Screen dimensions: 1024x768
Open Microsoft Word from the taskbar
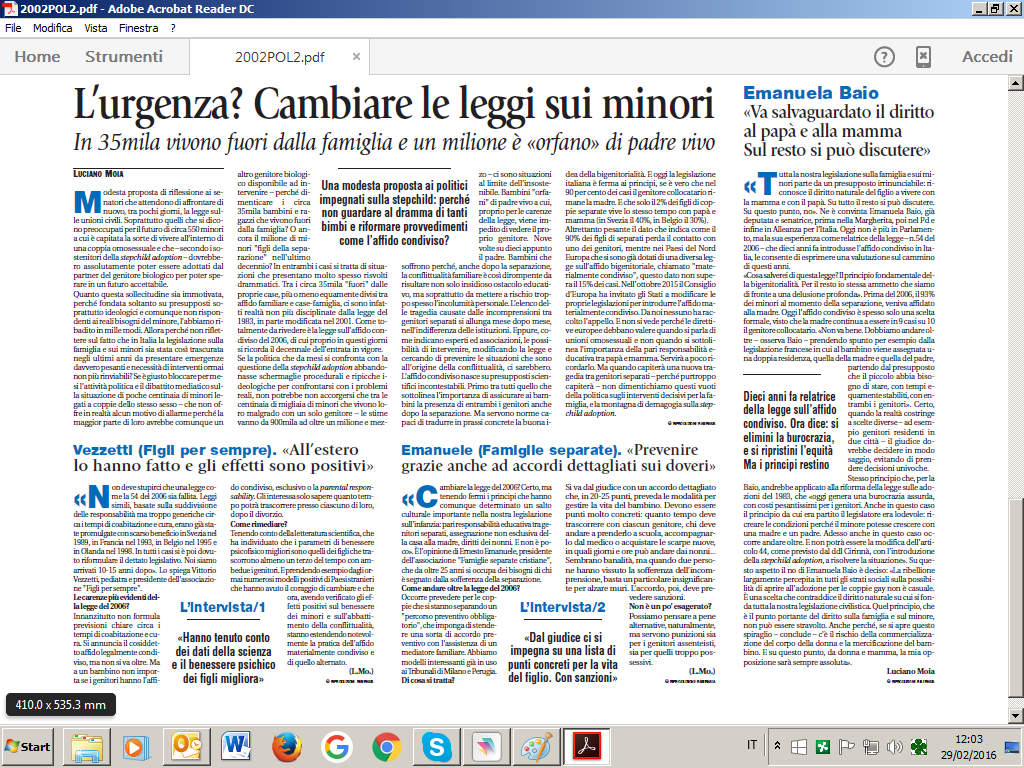(x=236, y=746)
